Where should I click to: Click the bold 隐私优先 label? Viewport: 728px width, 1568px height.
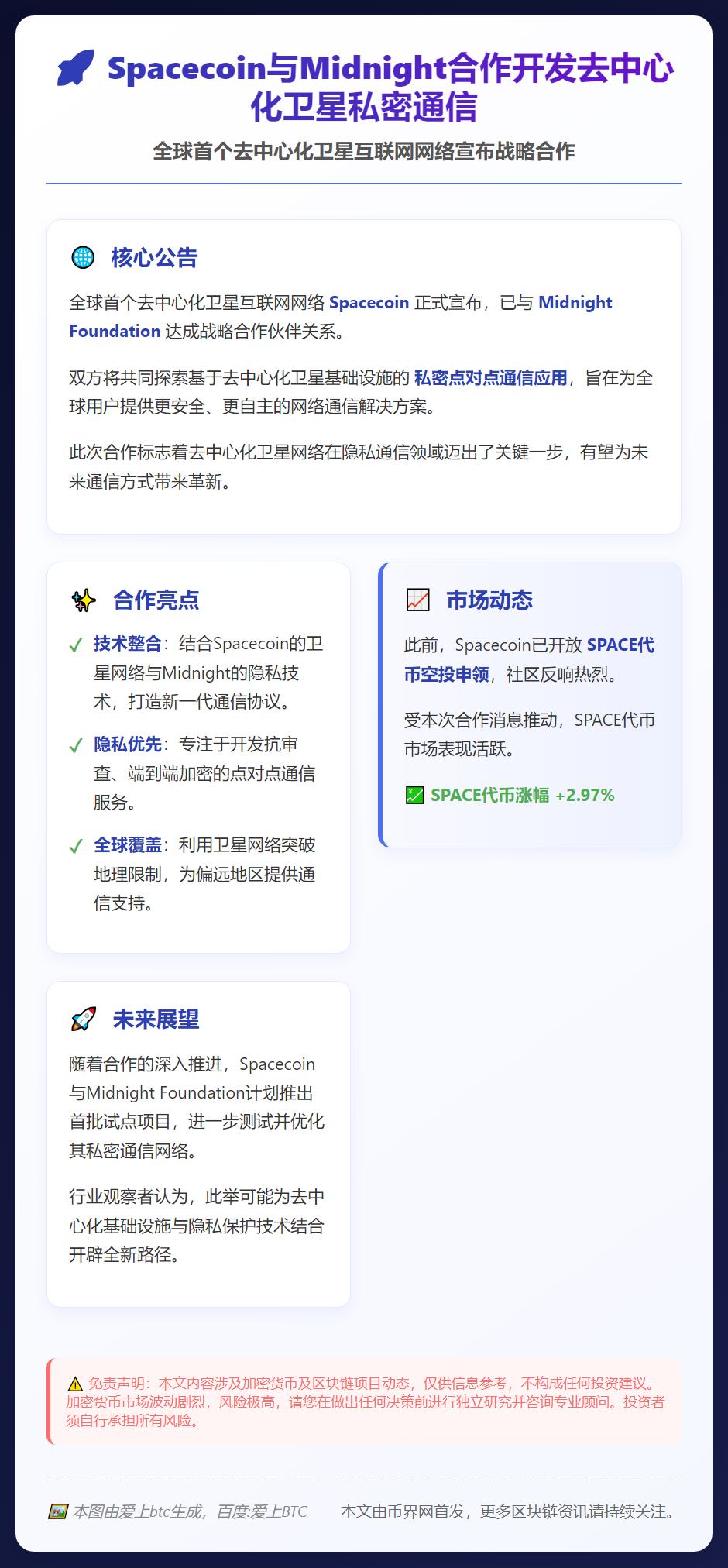coord(128,744)
